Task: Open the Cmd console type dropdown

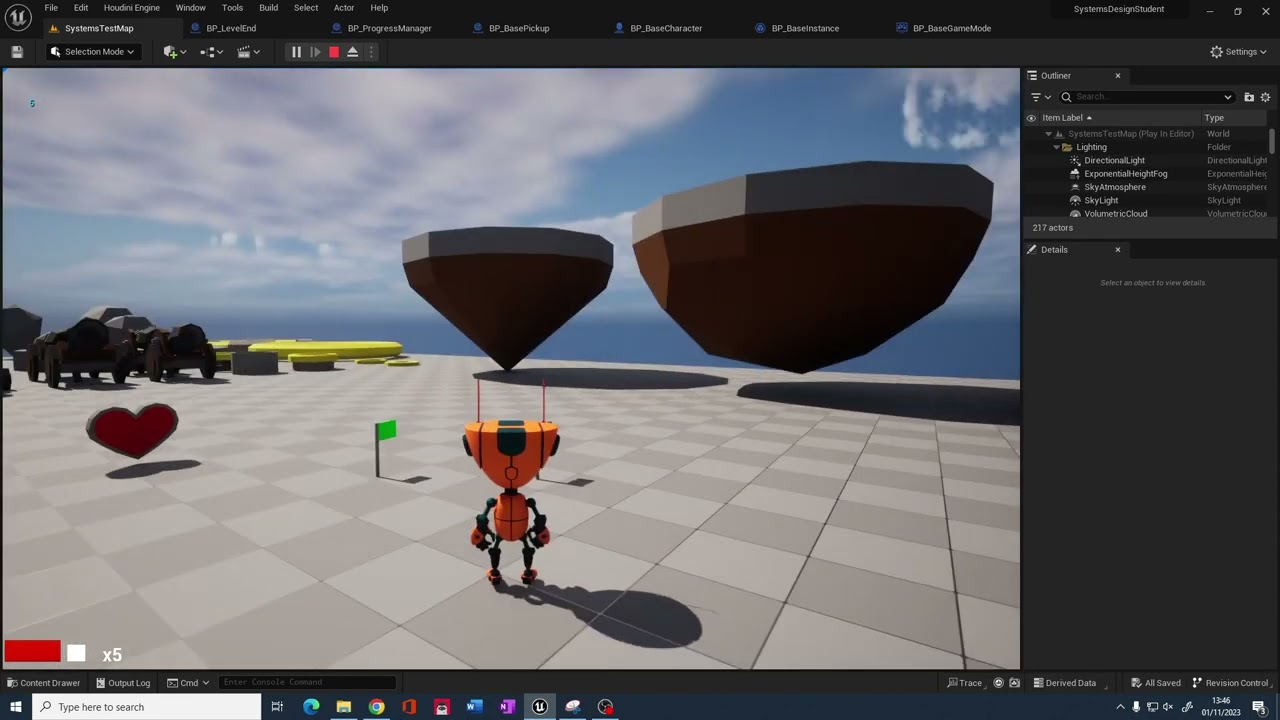Action: [188, 683]
